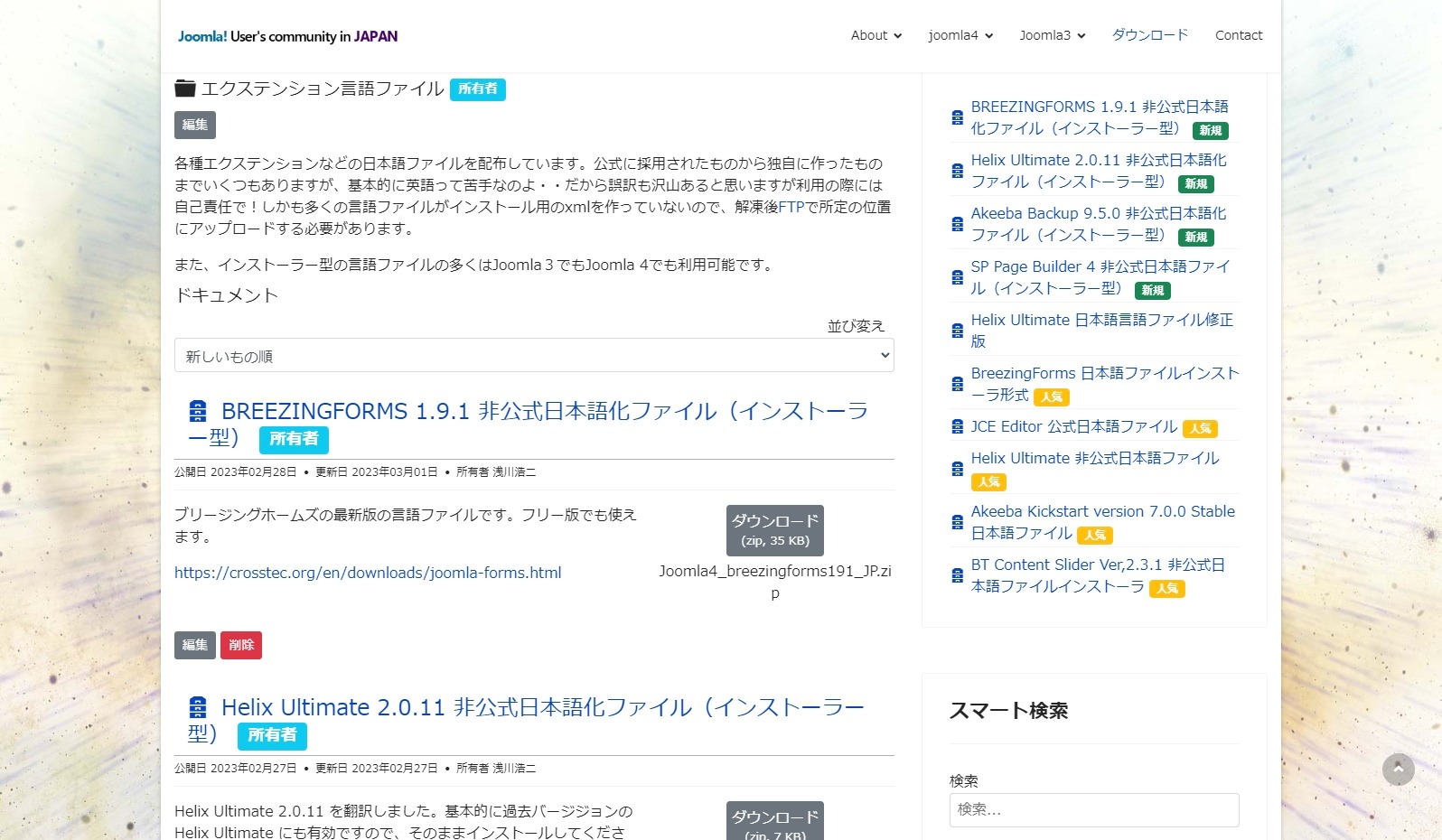Open the About dropdown menu
The image size is (1442, 840).
pyautogui.click(x=876, y=35)
